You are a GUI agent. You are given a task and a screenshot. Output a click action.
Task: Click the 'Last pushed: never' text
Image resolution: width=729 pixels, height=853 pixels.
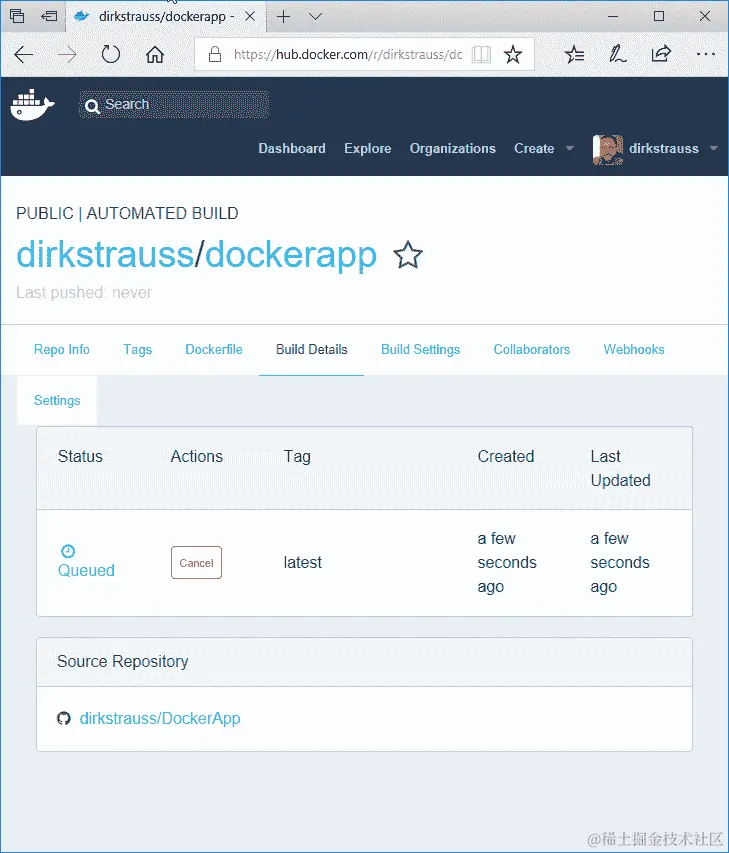[84, 293]
